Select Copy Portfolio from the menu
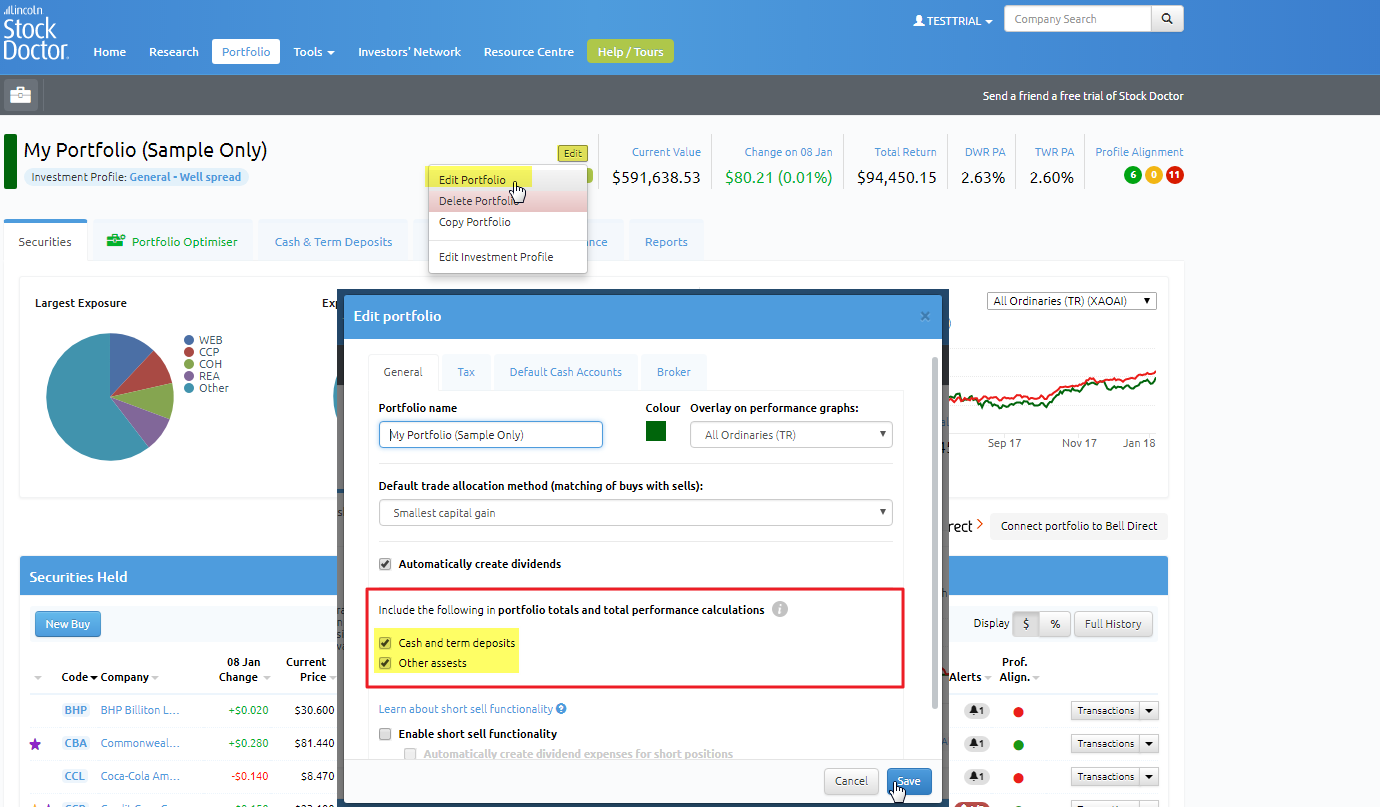1380x807 pixels. tap(508, 222)
